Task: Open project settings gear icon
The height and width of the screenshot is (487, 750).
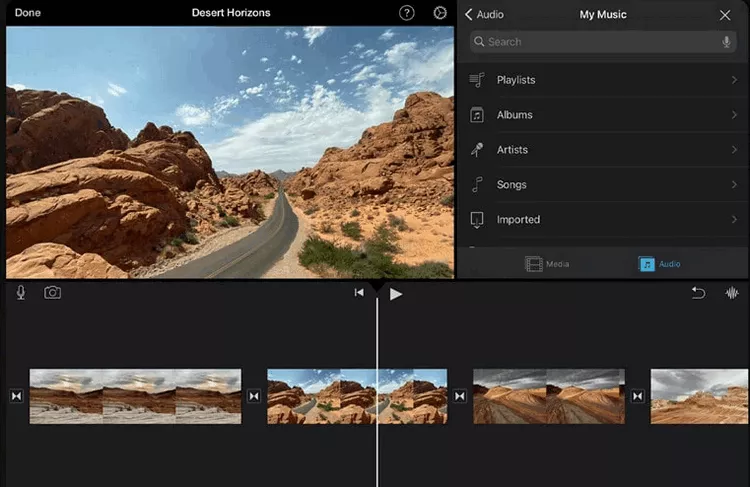Action: click(x=440, y=13)
